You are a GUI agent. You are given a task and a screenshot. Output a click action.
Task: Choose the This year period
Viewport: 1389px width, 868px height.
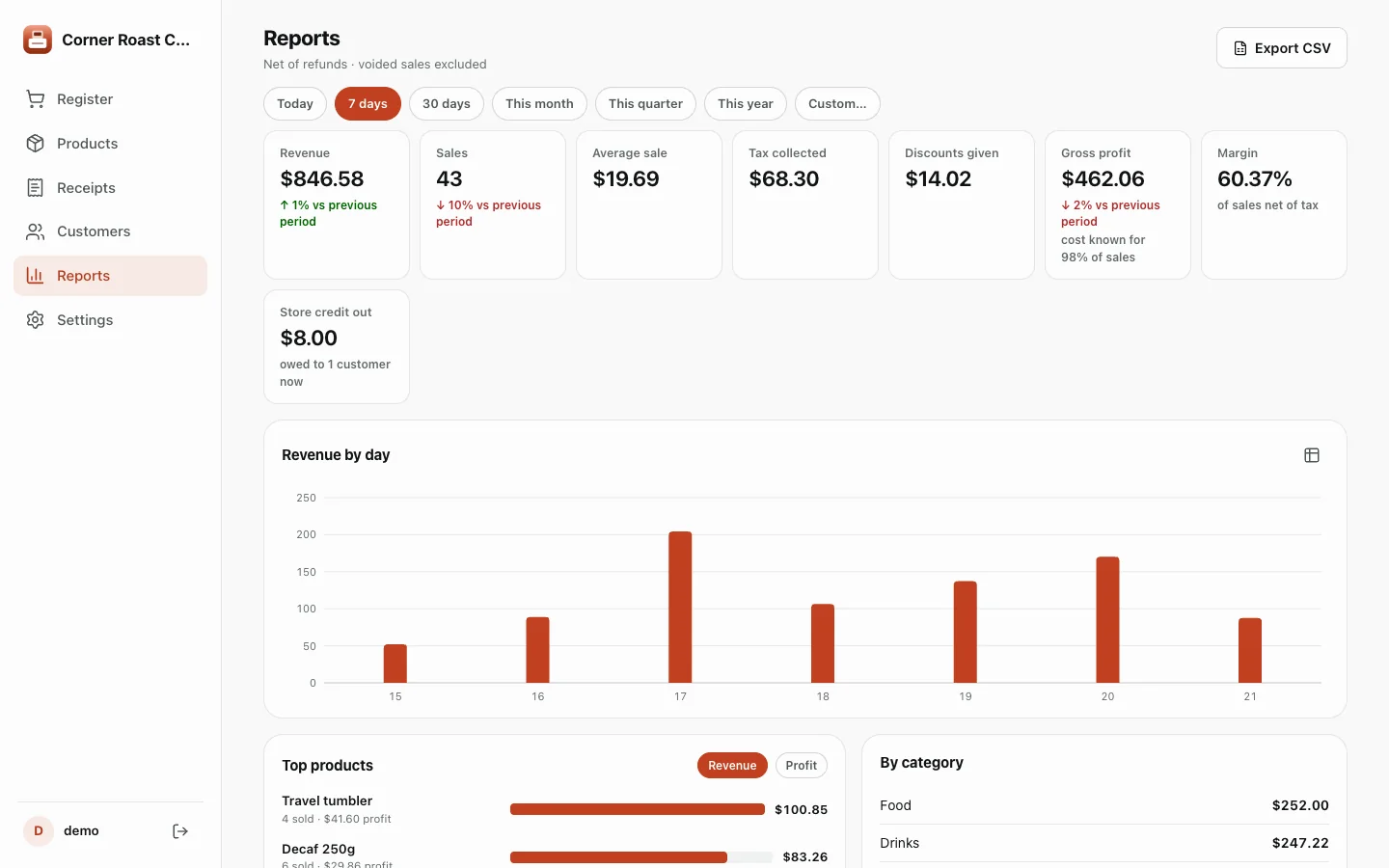point(746,104)
